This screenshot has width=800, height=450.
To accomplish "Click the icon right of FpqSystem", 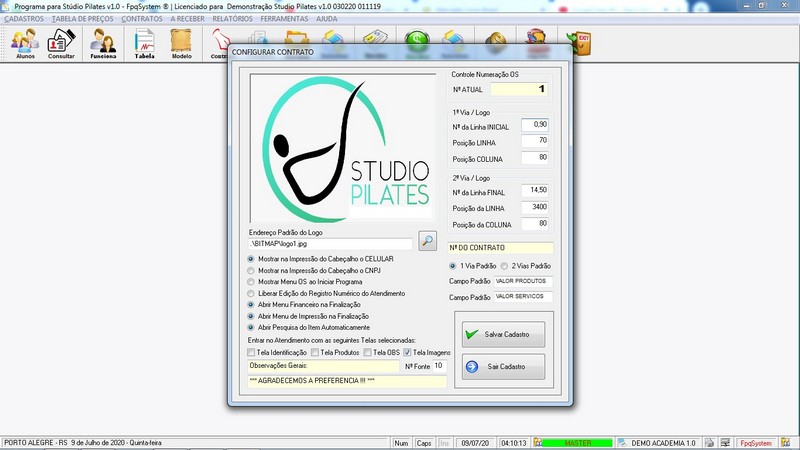I will pyautogui.click(x=785, y=443).
